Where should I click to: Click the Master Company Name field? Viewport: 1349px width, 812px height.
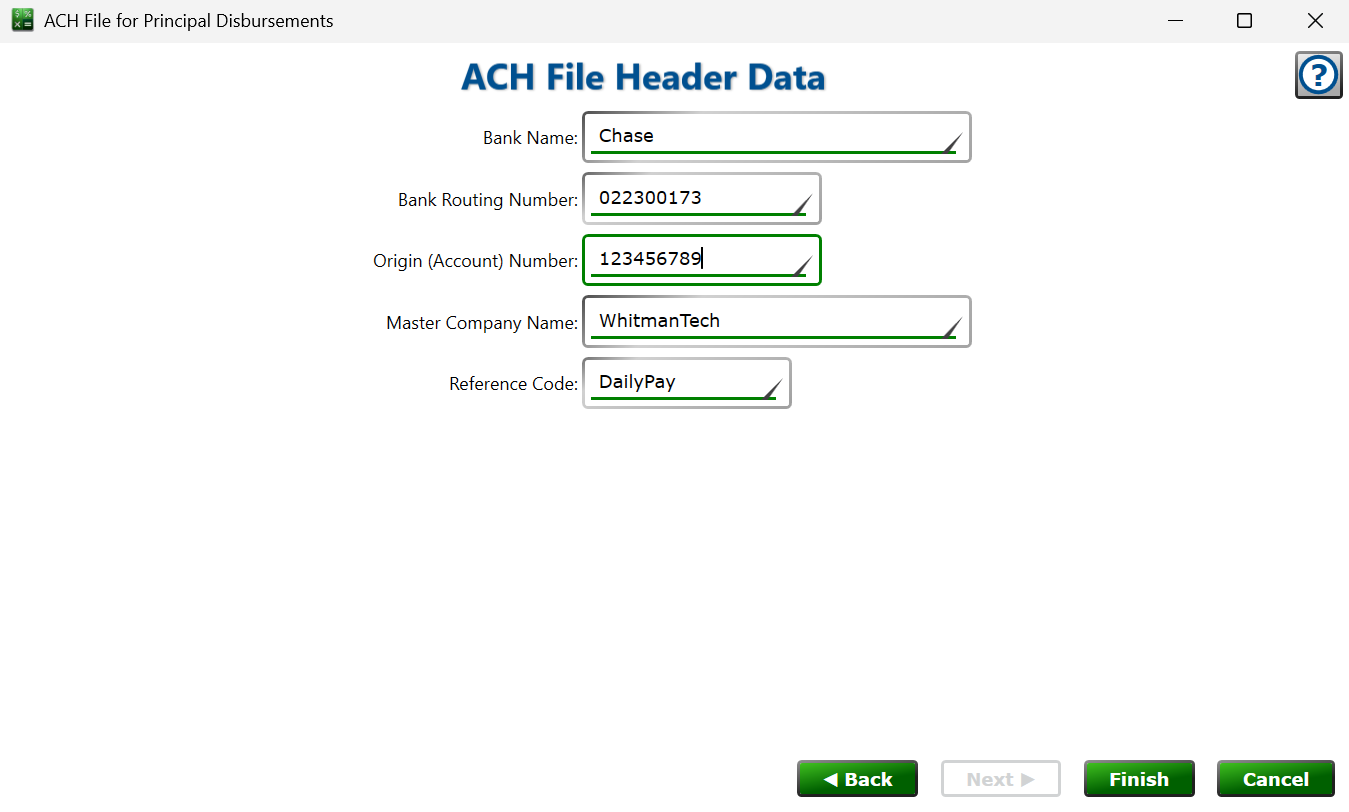click(x=777, y=322)
